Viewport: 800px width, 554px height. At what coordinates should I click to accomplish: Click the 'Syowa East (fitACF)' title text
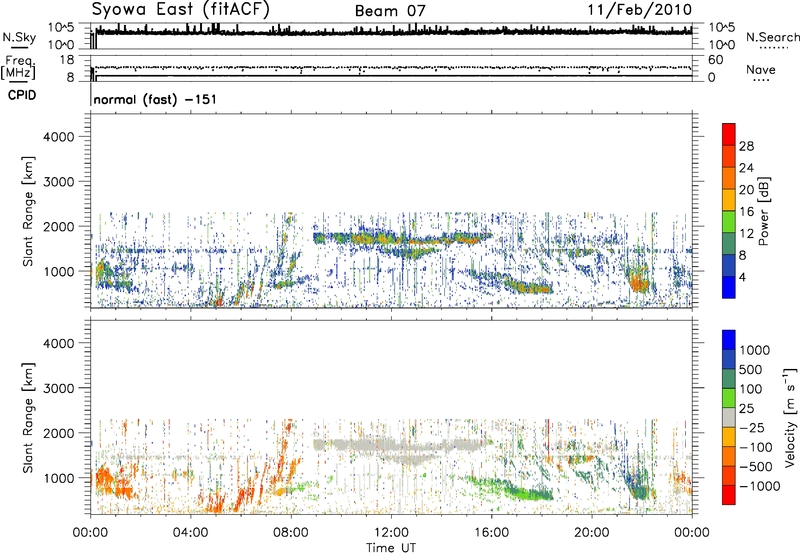(x=180, y=9)
